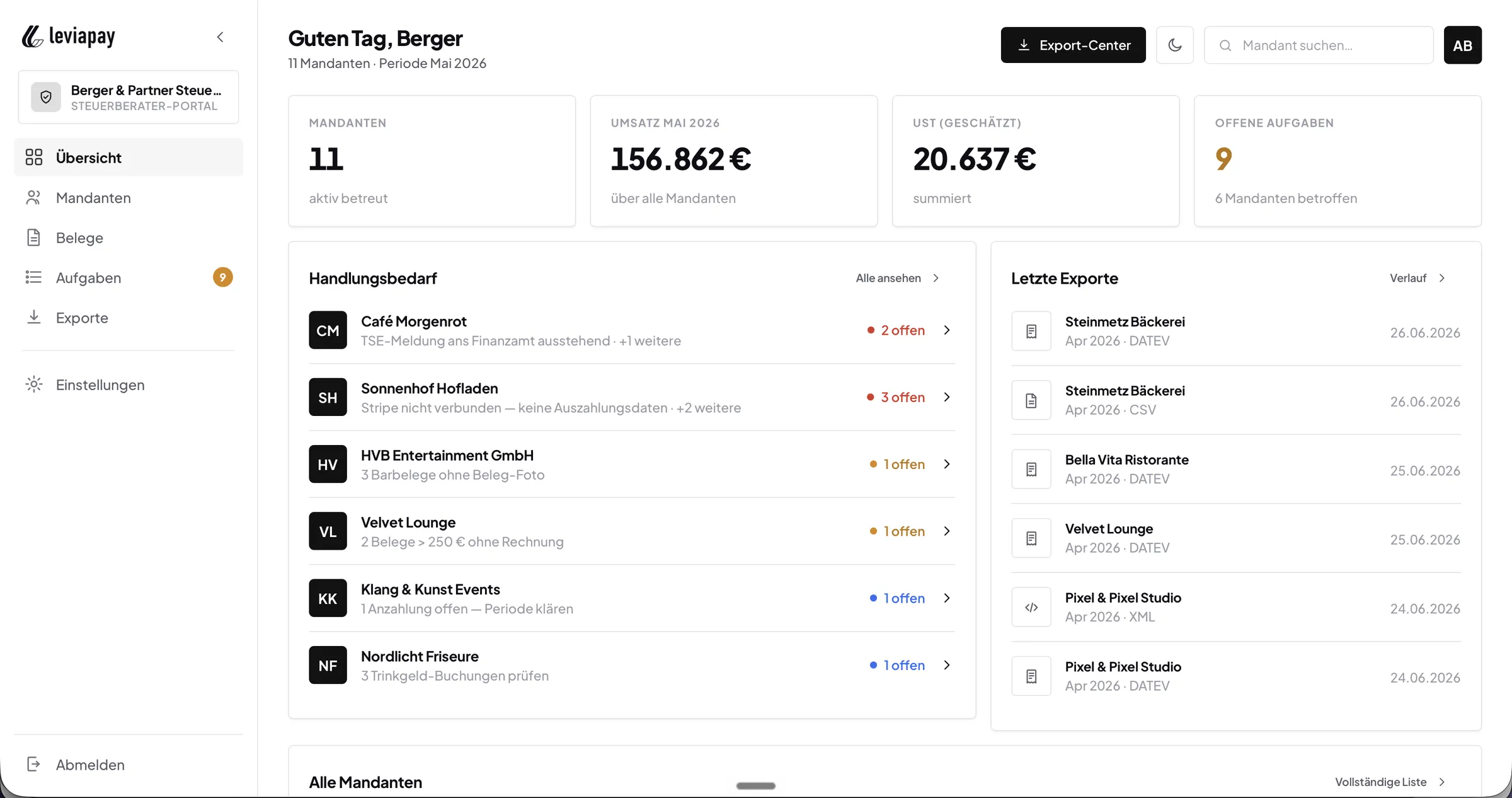
Task: Click code icon of Pixel & Pixel XML export
Action: click(x=1031, y=607)
